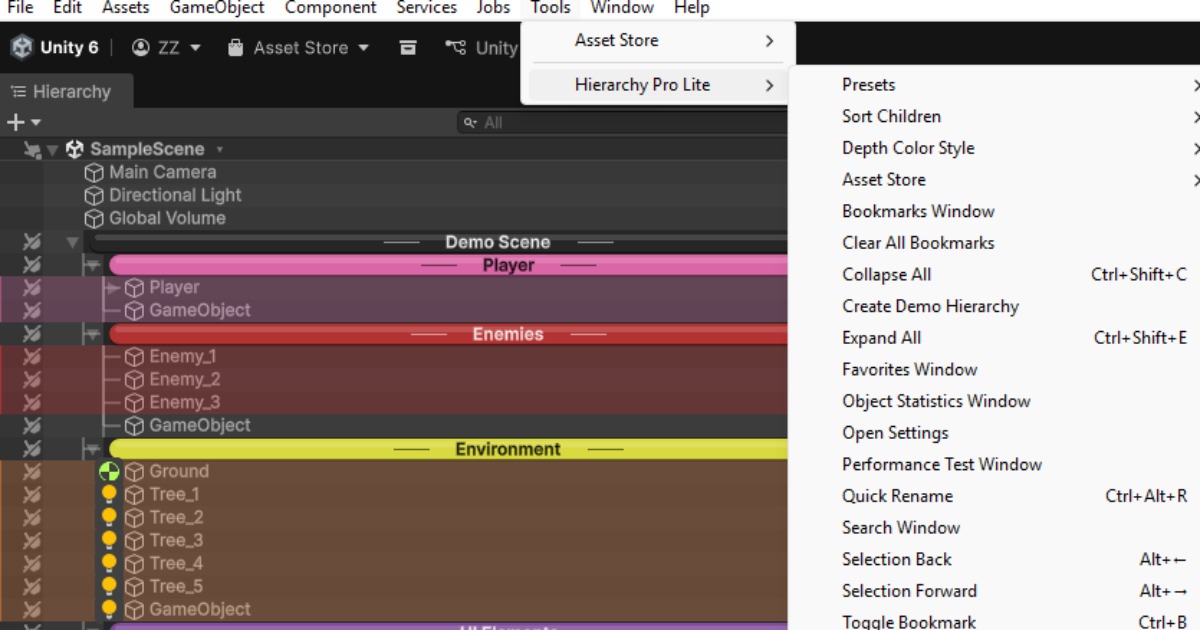Collapse the Demo Scene foldout triangle

tap(72, 242)
